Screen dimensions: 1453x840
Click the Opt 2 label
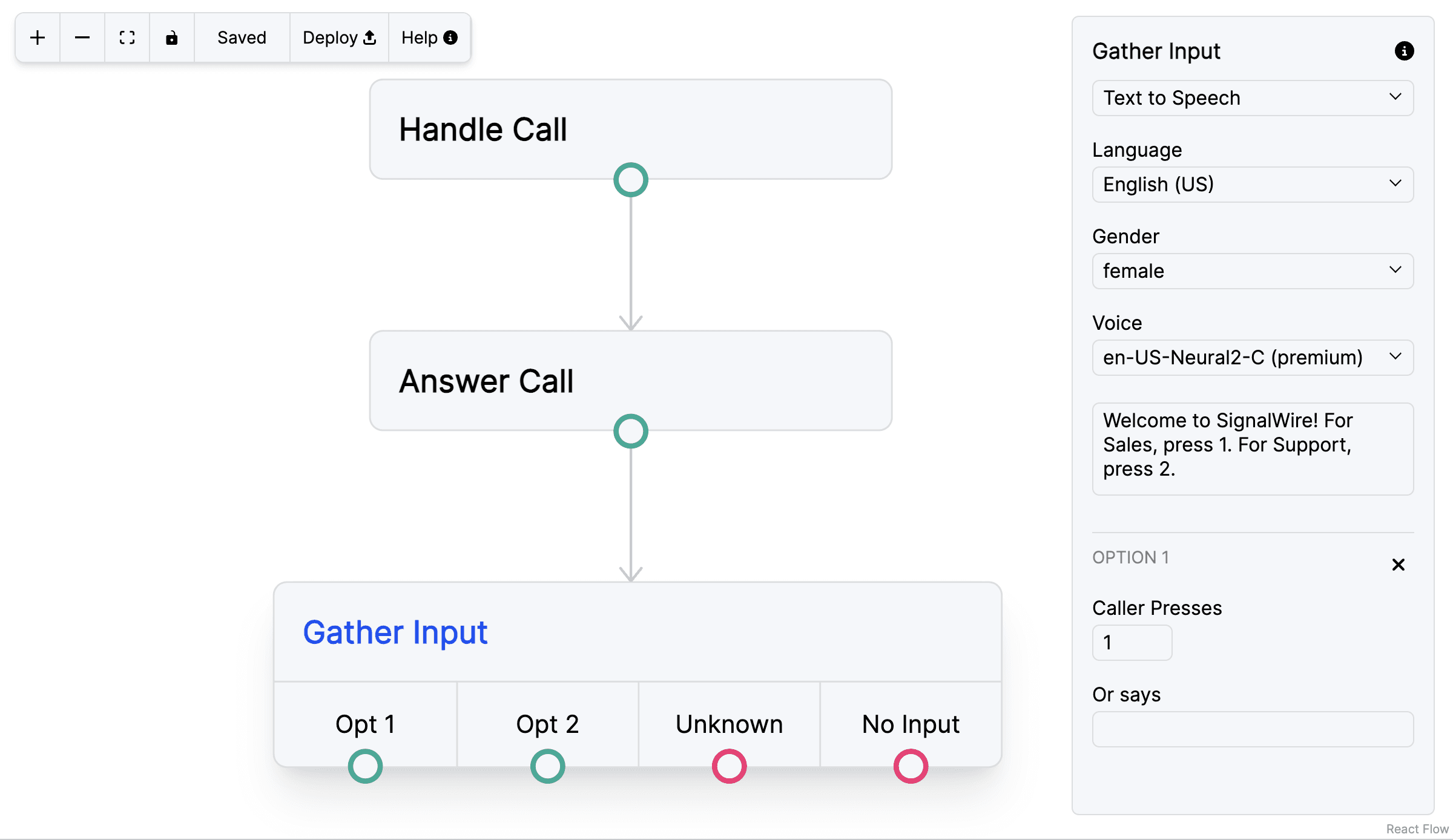[547, 724]
